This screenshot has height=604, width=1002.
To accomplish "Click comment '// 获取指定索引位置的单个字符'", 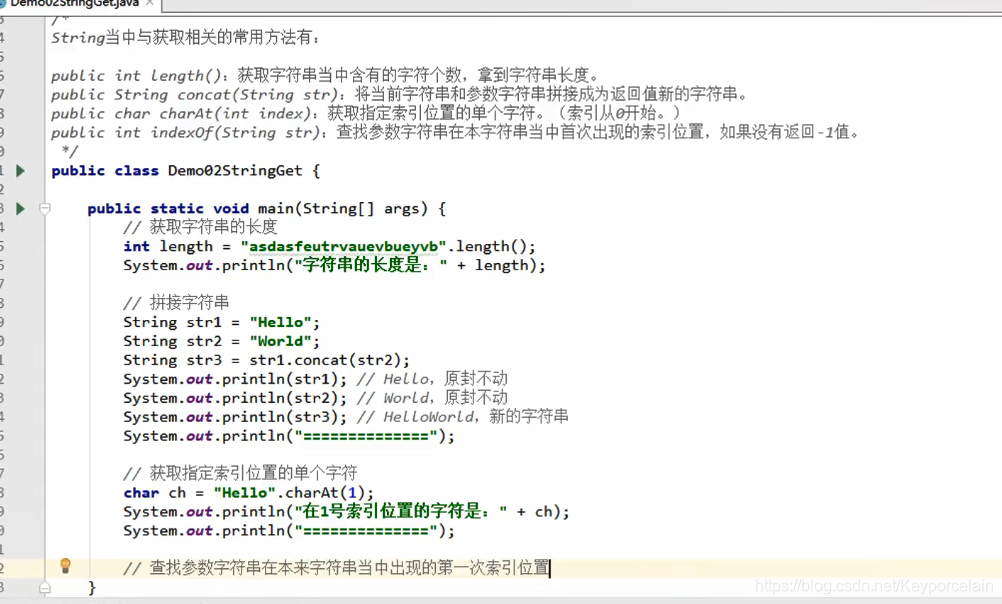I will click(240, 474).
